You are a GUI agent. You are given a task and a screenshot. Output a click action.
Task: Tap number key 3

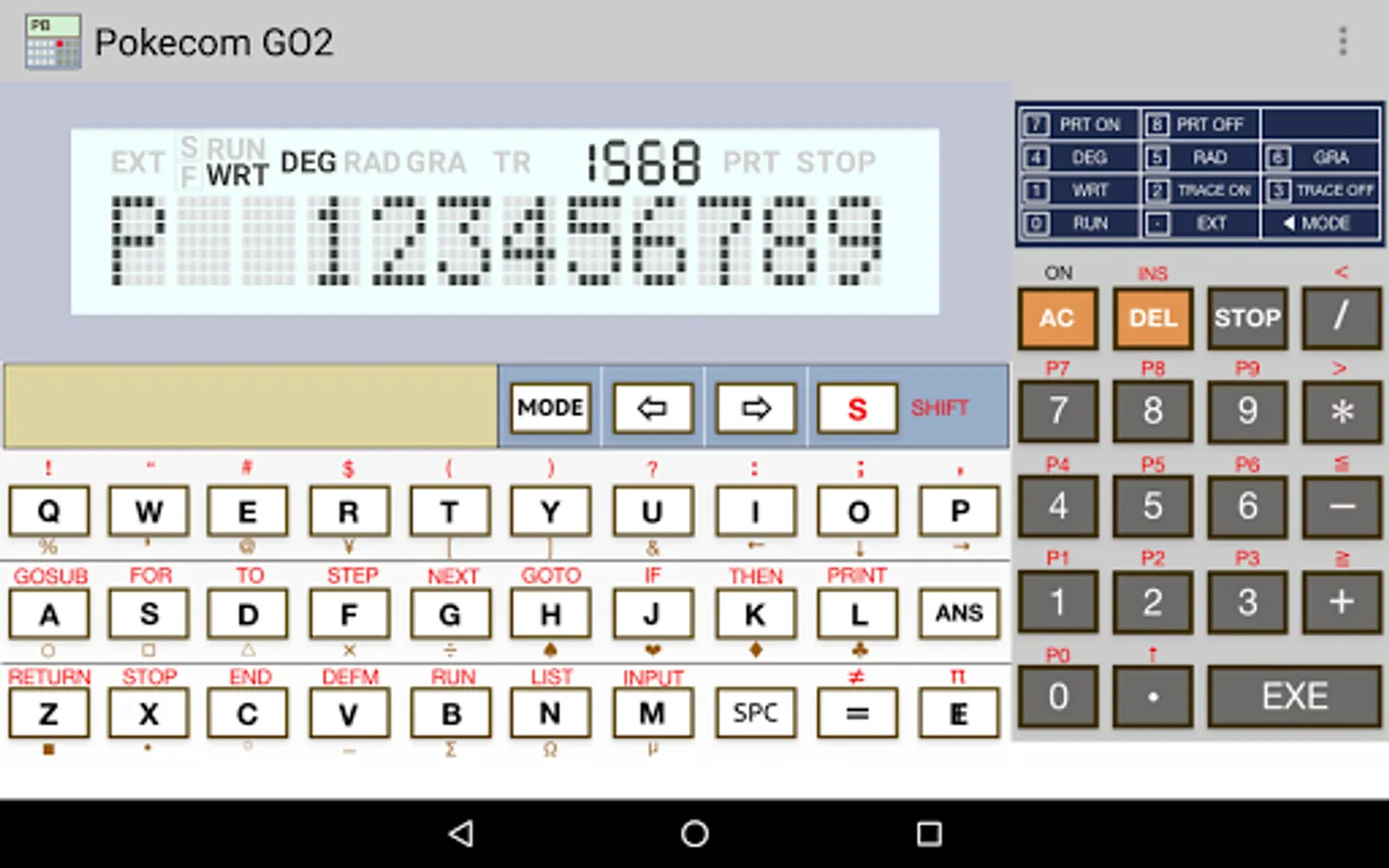point(1247,602)
